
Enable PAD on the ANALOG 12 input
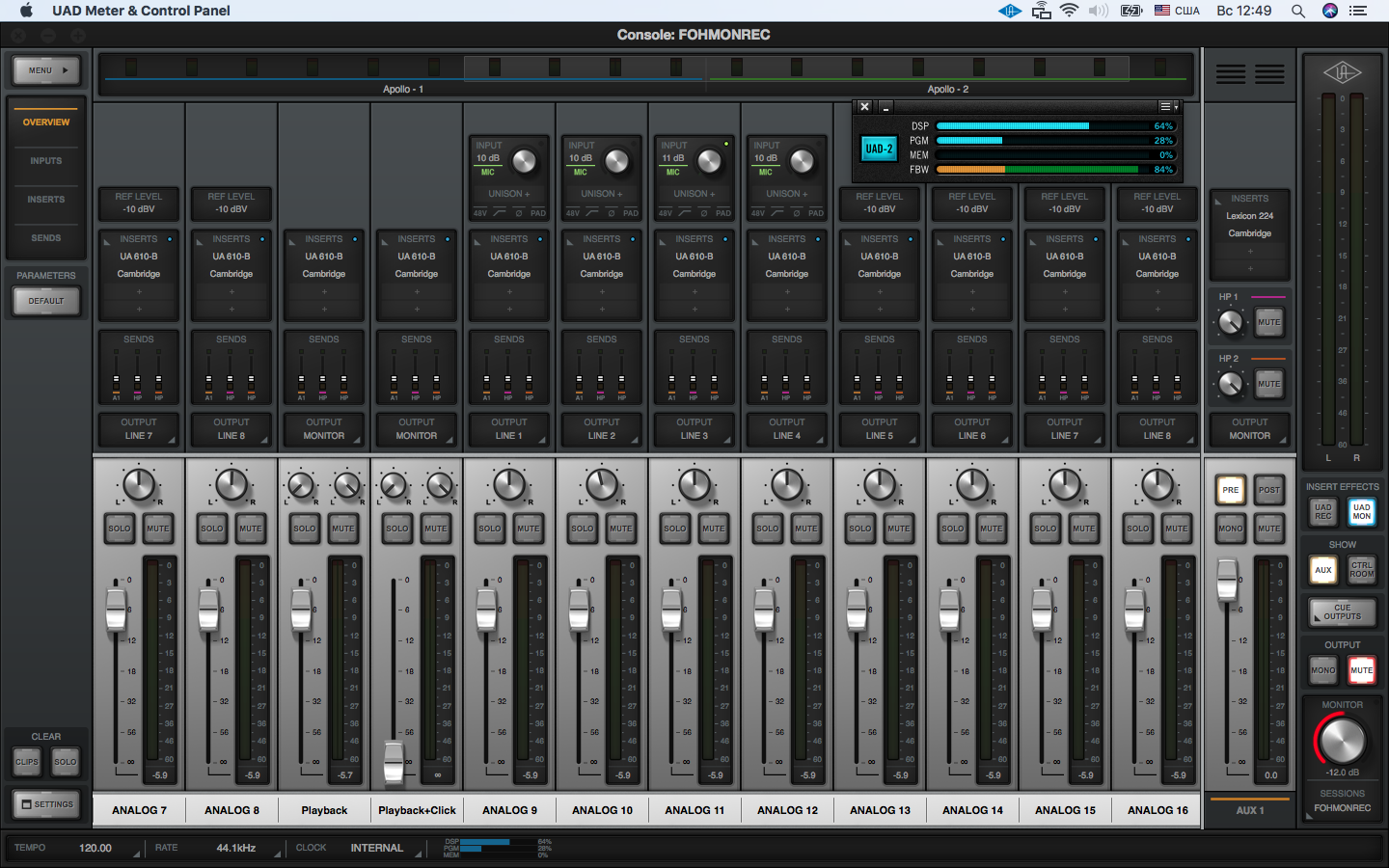(816, 213)
